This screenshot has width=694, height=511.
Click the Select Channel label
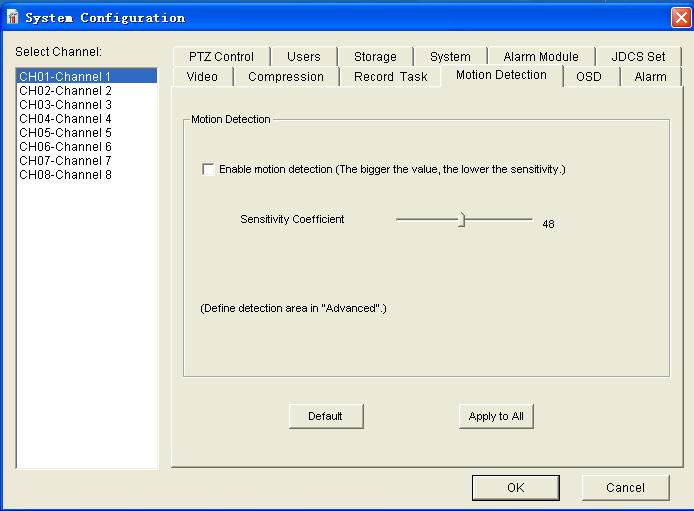tap(58, 52)
